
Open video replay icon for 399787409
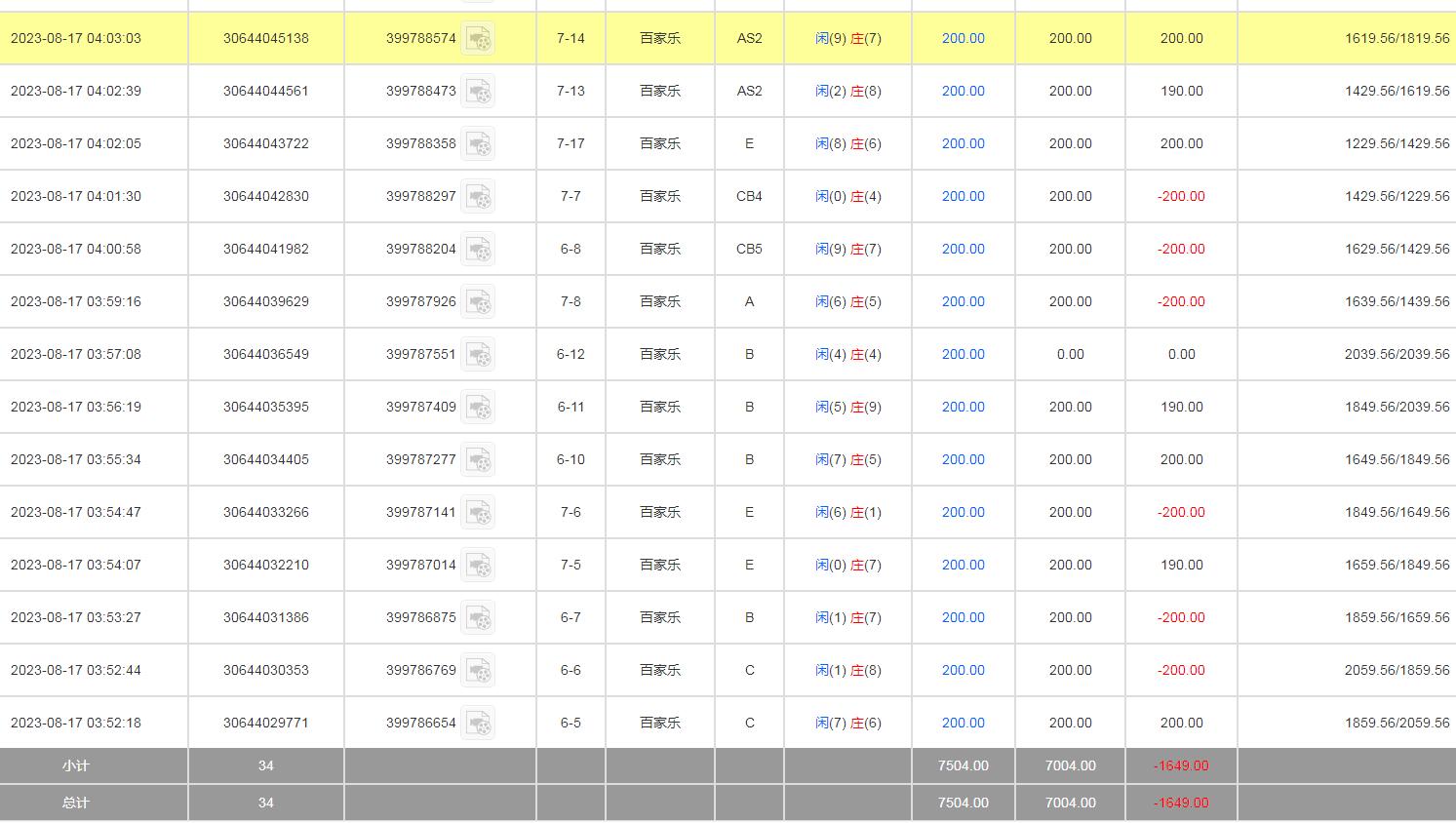click(478, 408)
